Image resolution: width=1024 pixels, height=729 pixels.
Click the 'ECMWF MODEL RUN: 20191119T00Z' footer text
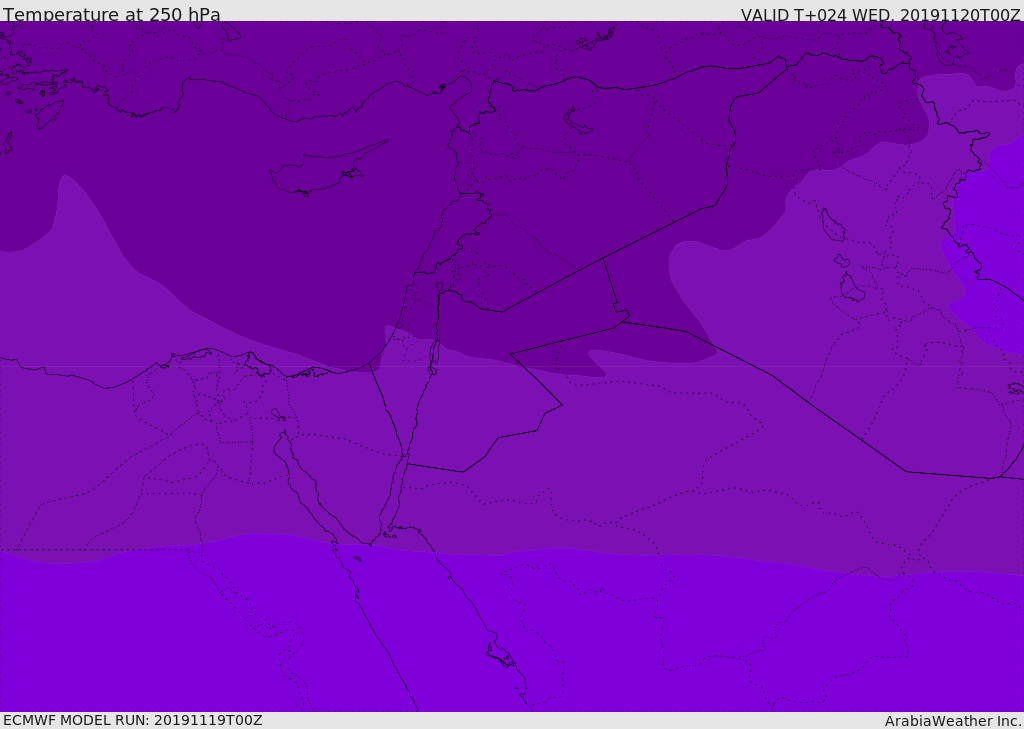coord(133,720)
